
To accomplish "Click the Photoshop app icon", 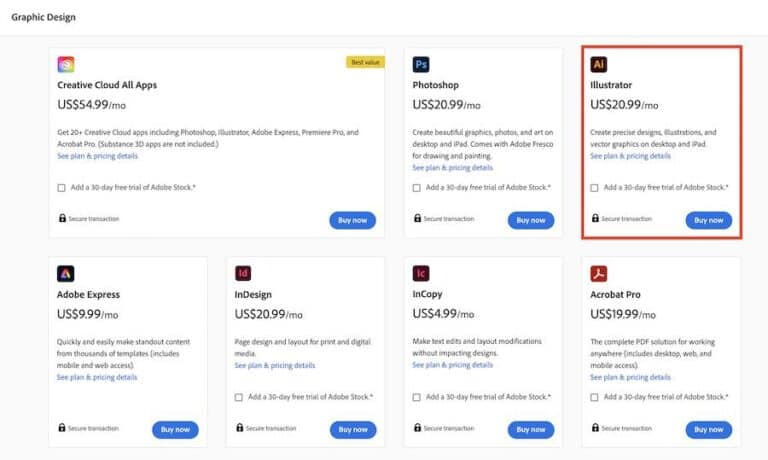I will tap(421, 64).
